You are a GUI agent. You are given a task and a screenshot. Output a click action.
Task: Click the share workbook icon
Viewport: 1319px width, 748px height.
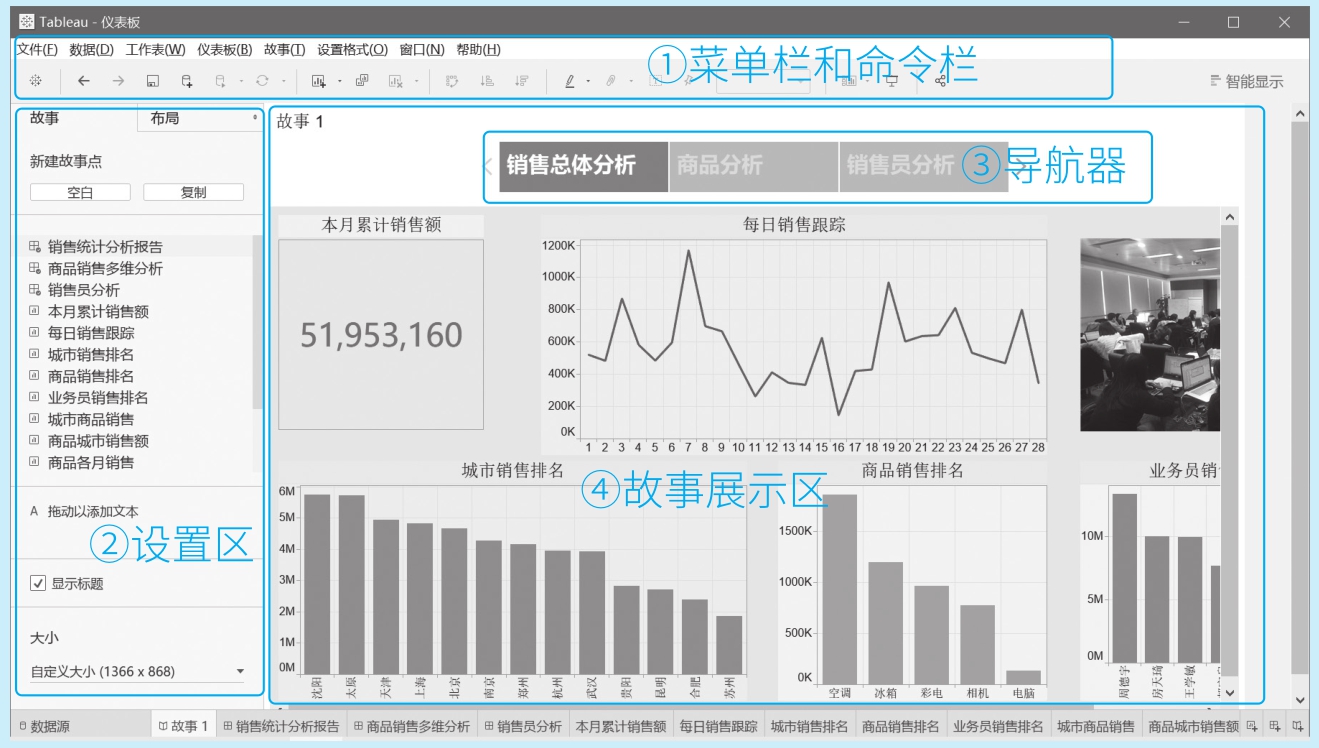coord(940,81)
